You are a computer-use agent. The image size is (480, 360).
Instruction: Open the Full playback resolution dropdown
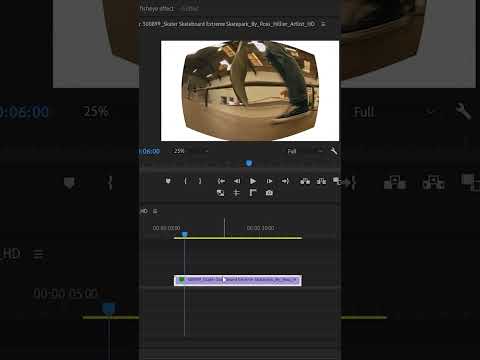click(305, 151)
